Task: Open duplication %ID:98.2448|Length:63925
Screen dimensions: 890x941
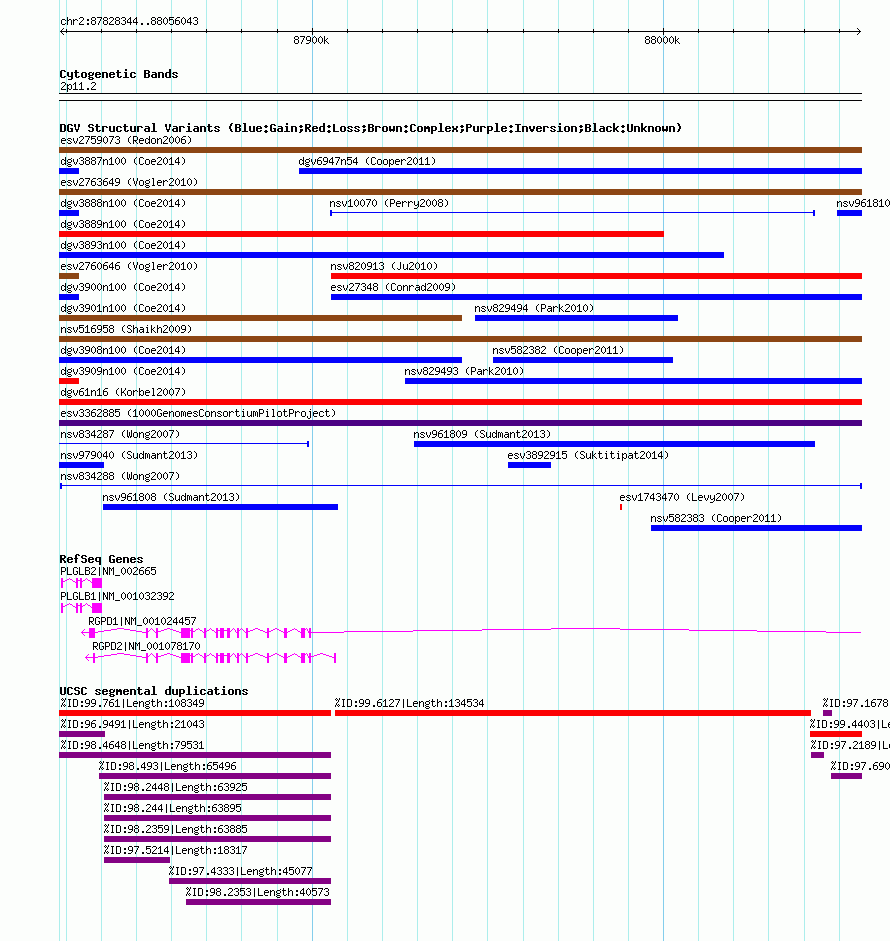Action: point(217,797)
